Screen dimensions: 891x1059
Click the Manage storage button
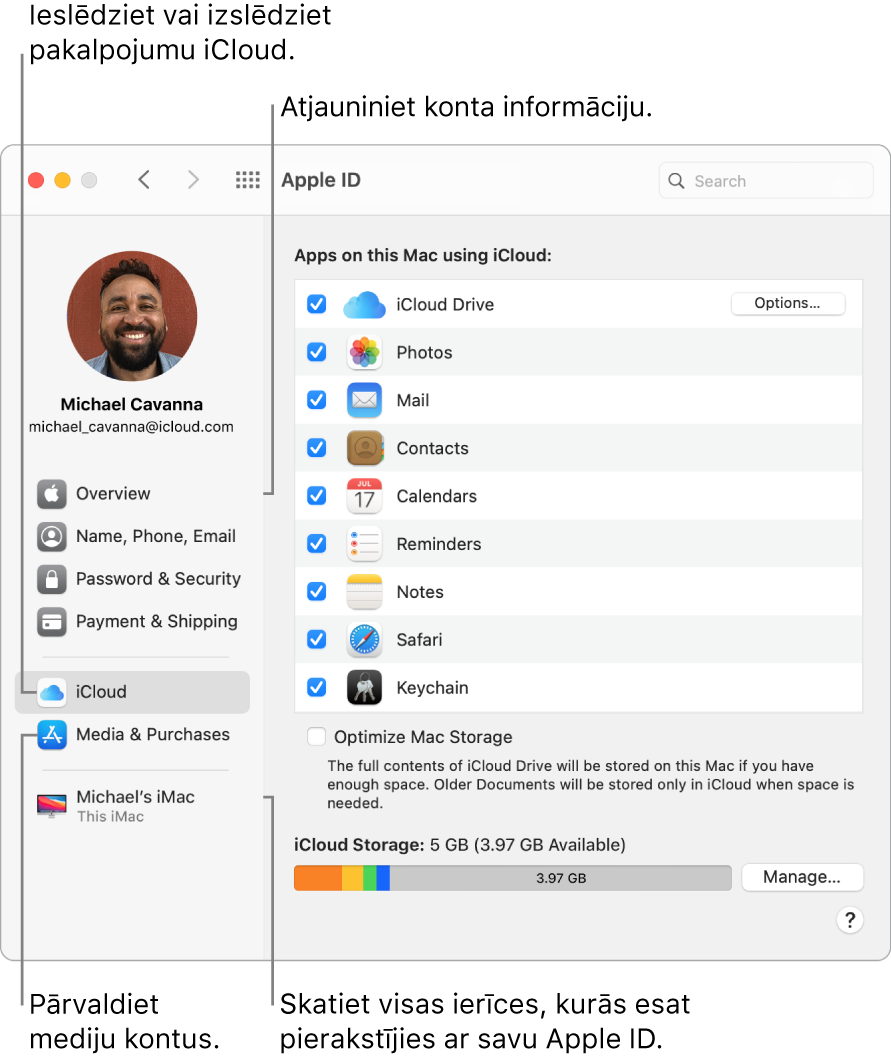click(x=802, y=877)
